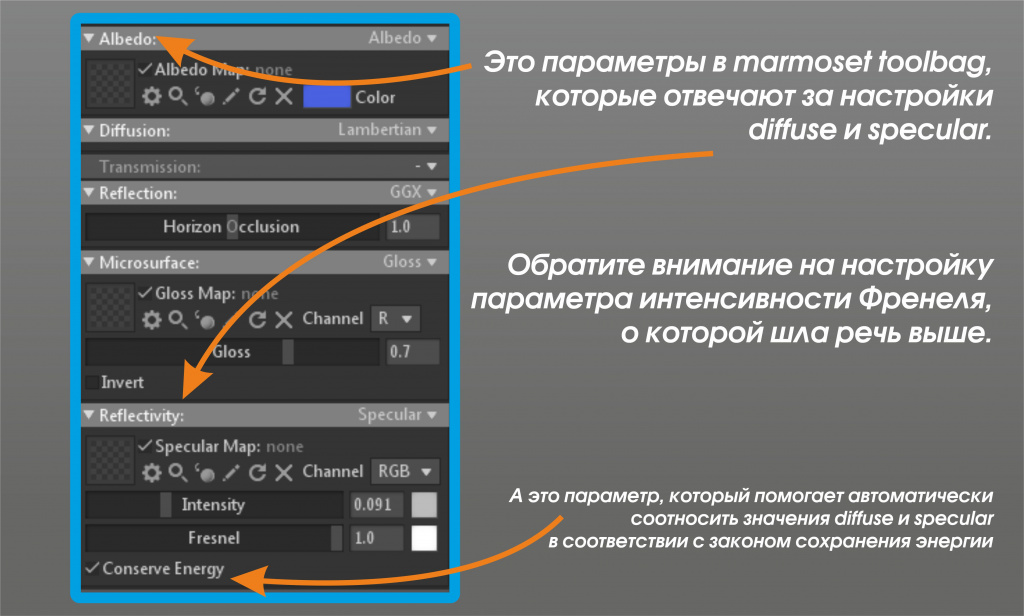Toggle the Gloss Map checkbox
The width and height of the screenshot is (1024, 616).
point(145,293)
